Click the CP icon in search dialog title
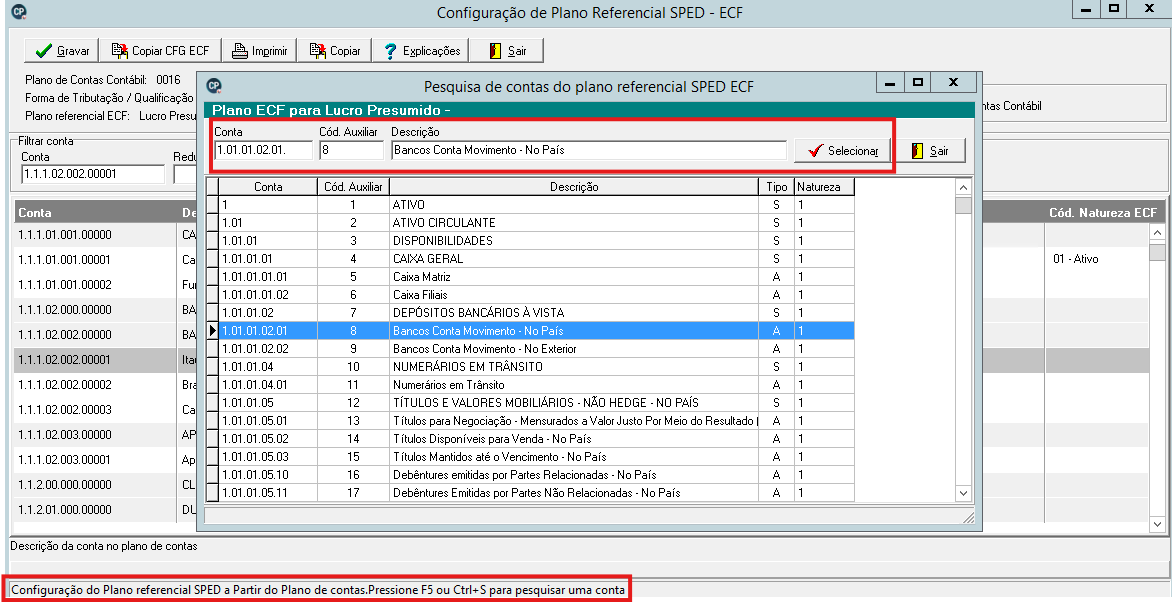The height and width of the screenshot is (602, 1172). click(x=214, y=85)
